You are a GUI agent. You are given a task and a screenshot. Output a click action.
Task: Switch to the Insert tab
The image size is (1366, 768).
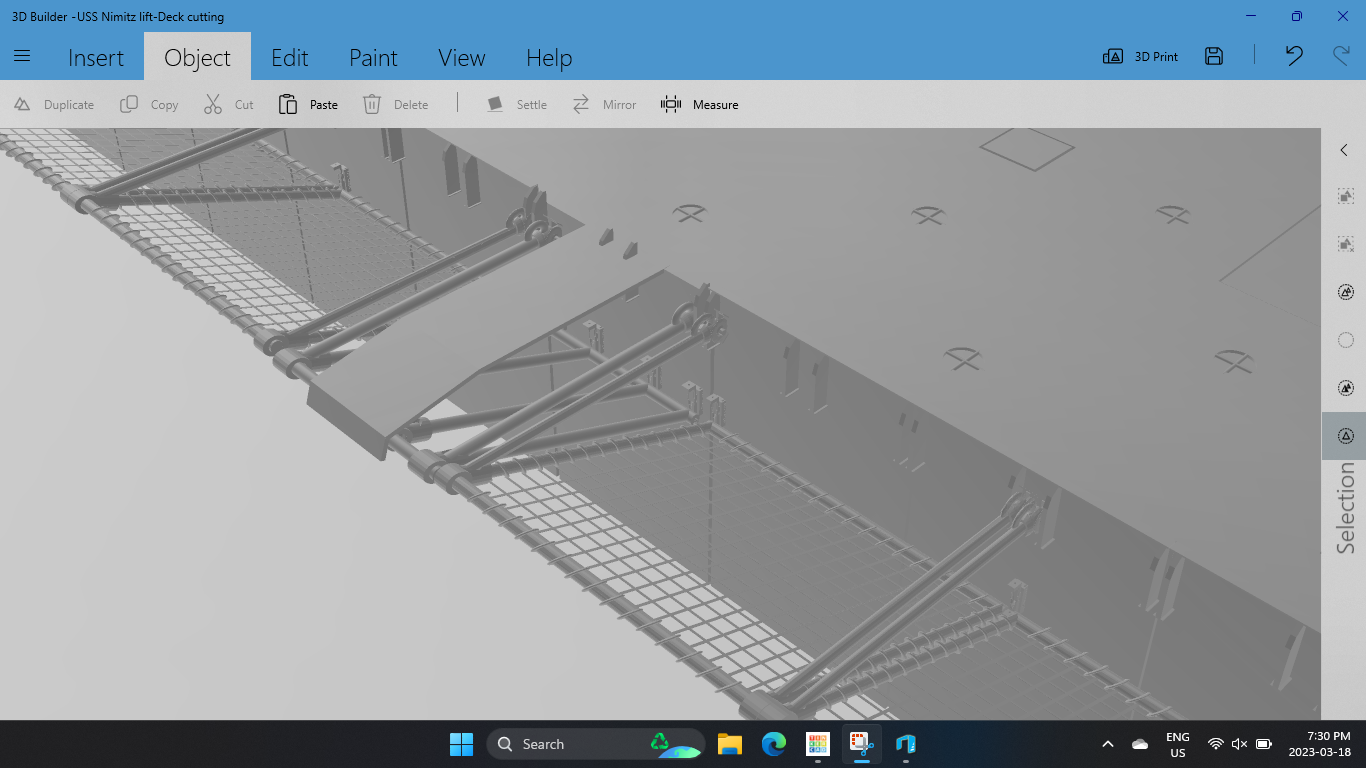pos(96,58)
